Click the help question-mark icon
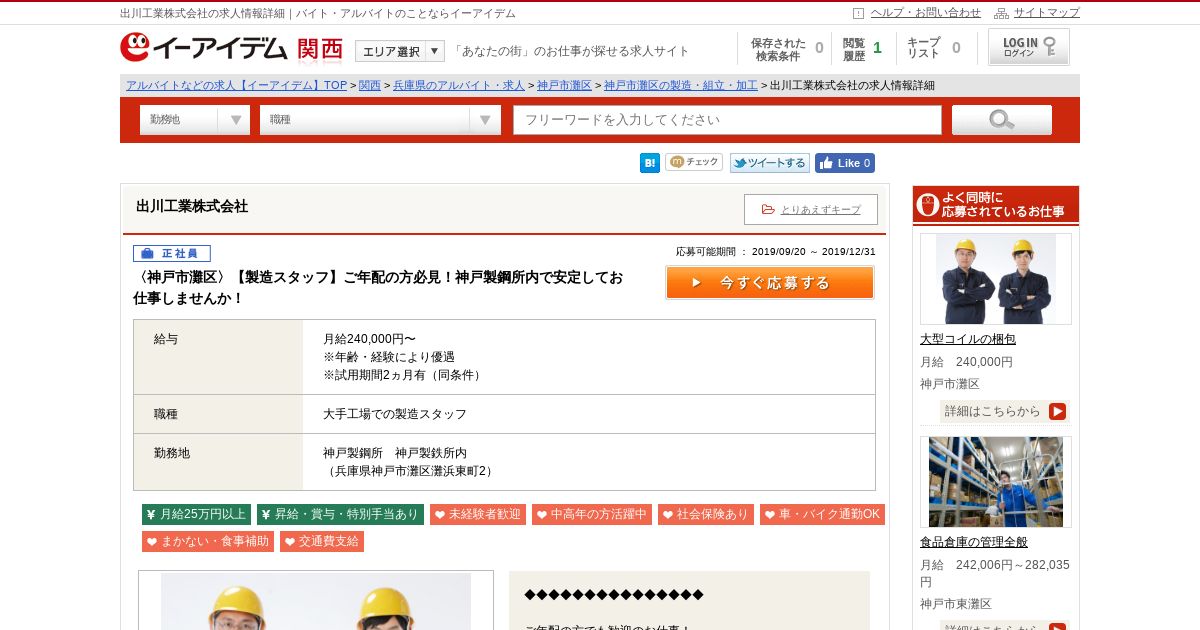 tap(858, 13)
